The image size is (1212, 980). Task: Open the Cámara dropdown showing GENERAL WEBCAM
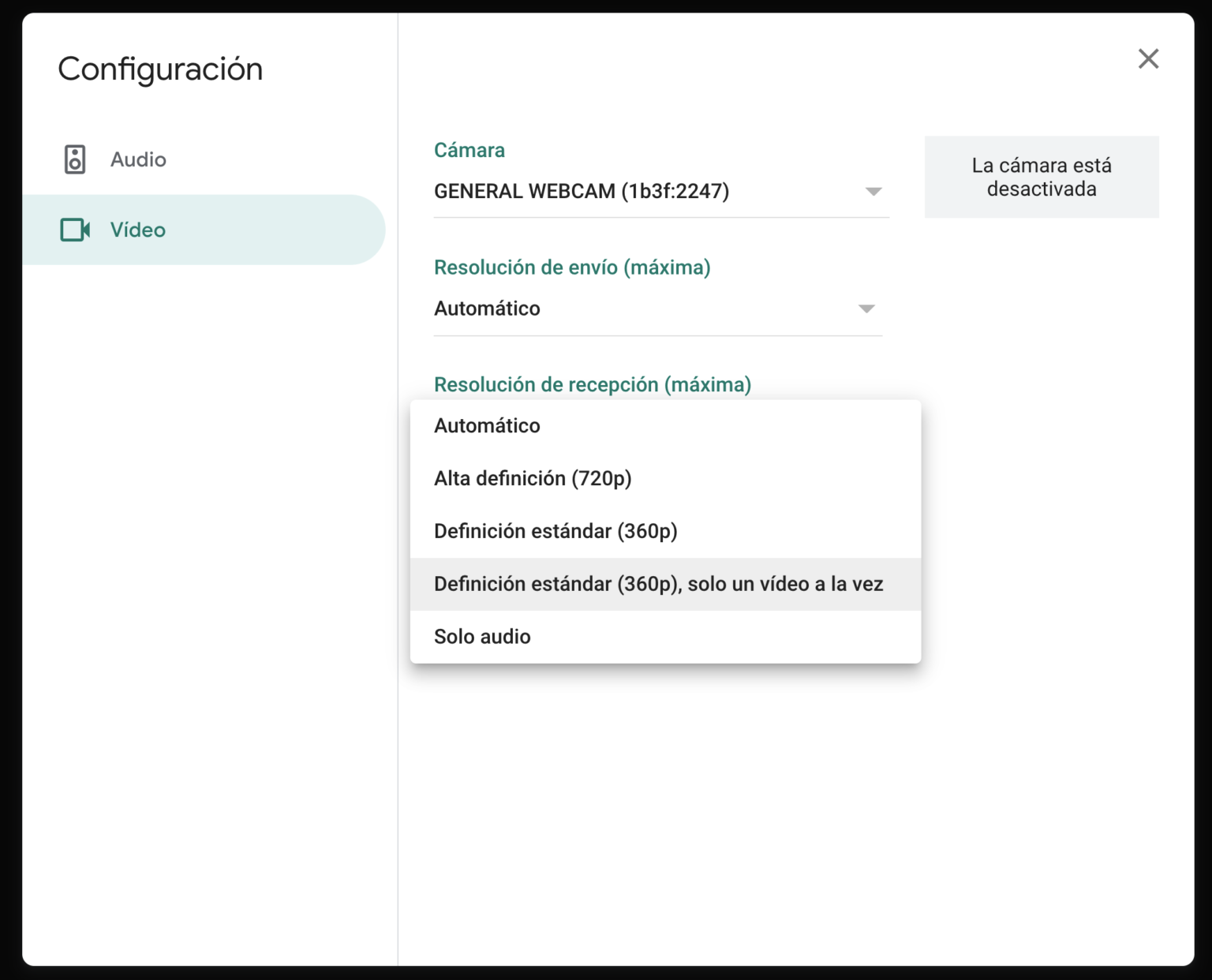661,192
